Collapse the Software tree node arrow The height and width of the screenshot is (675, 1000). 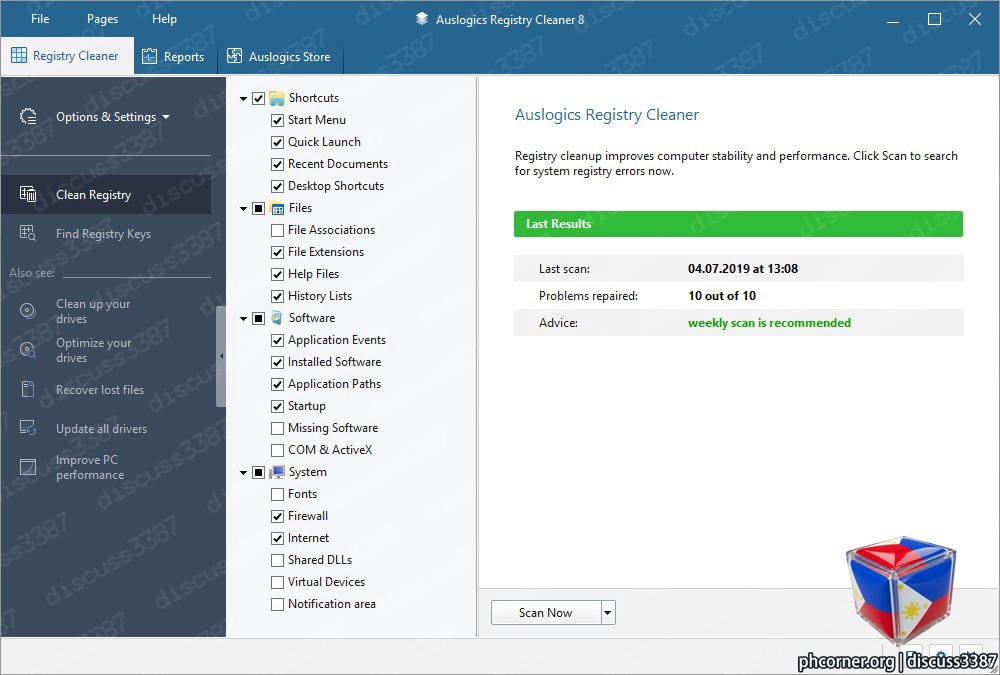click(244, 318)
